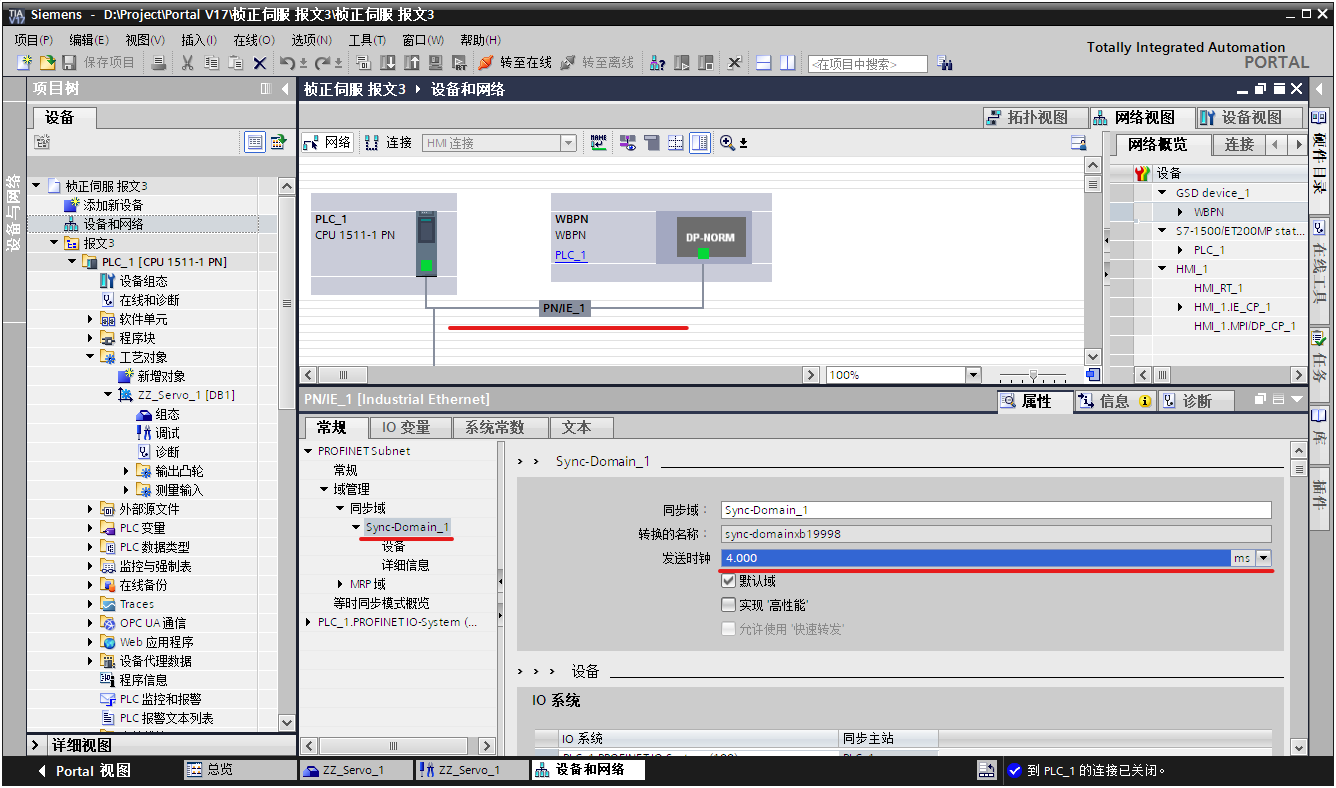This screenshot has width=1336, height=788.
Task: Open the Tools menu
Action: (x=367, y=40)
